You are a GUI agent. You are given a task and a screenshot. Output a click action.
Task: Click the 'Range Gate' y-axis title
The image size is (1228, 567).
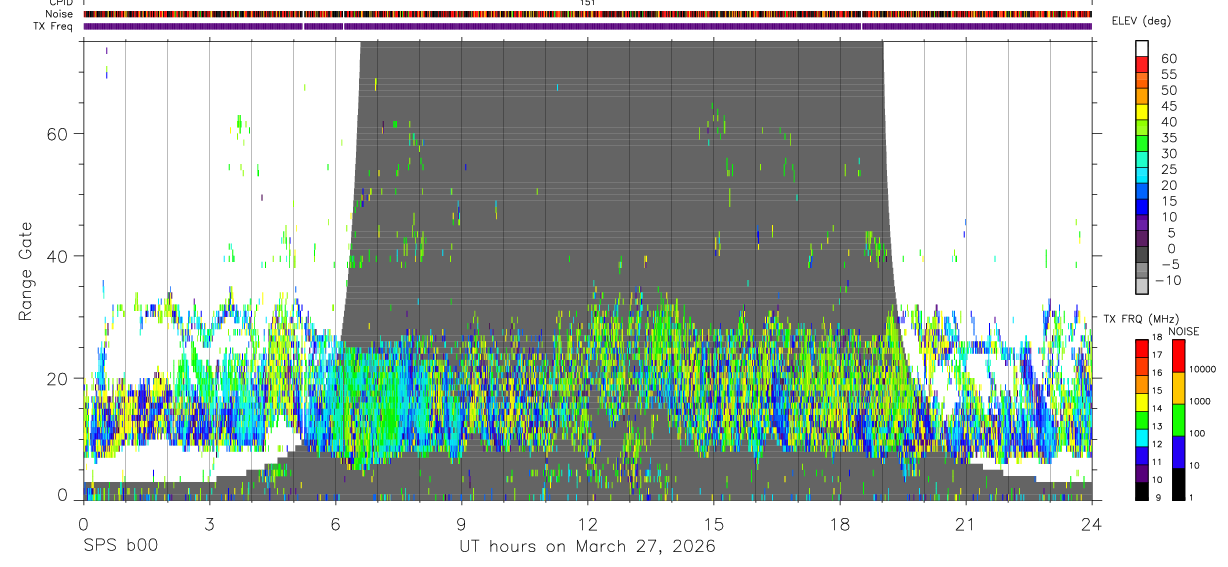[x=25, y=271]
